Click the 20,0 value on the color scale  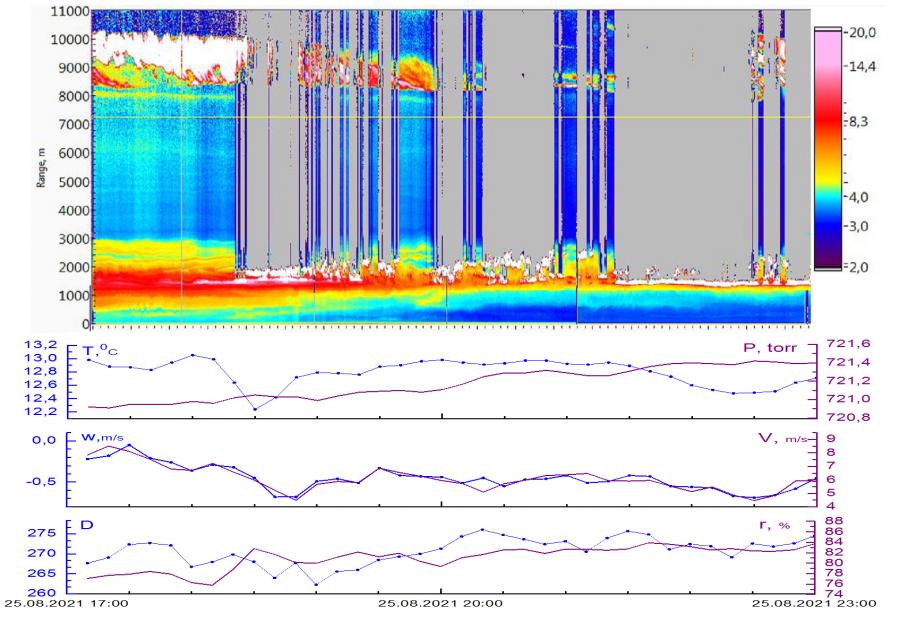(862, 33)
